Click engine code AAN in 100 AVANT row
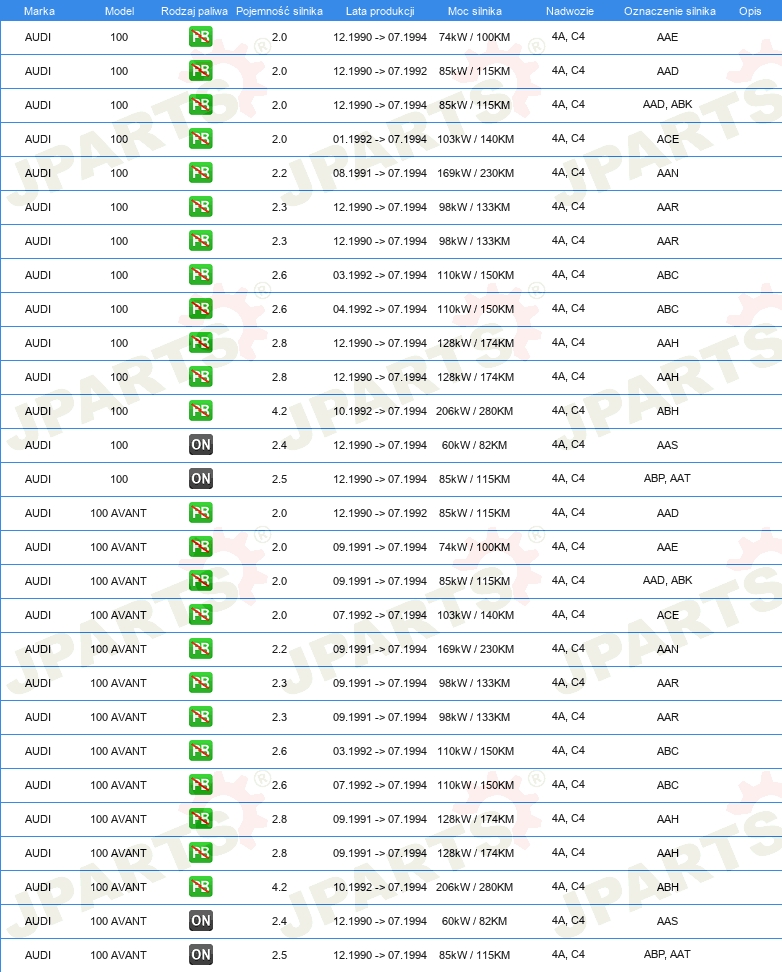The image size is (782, 972). pos(667,649)
